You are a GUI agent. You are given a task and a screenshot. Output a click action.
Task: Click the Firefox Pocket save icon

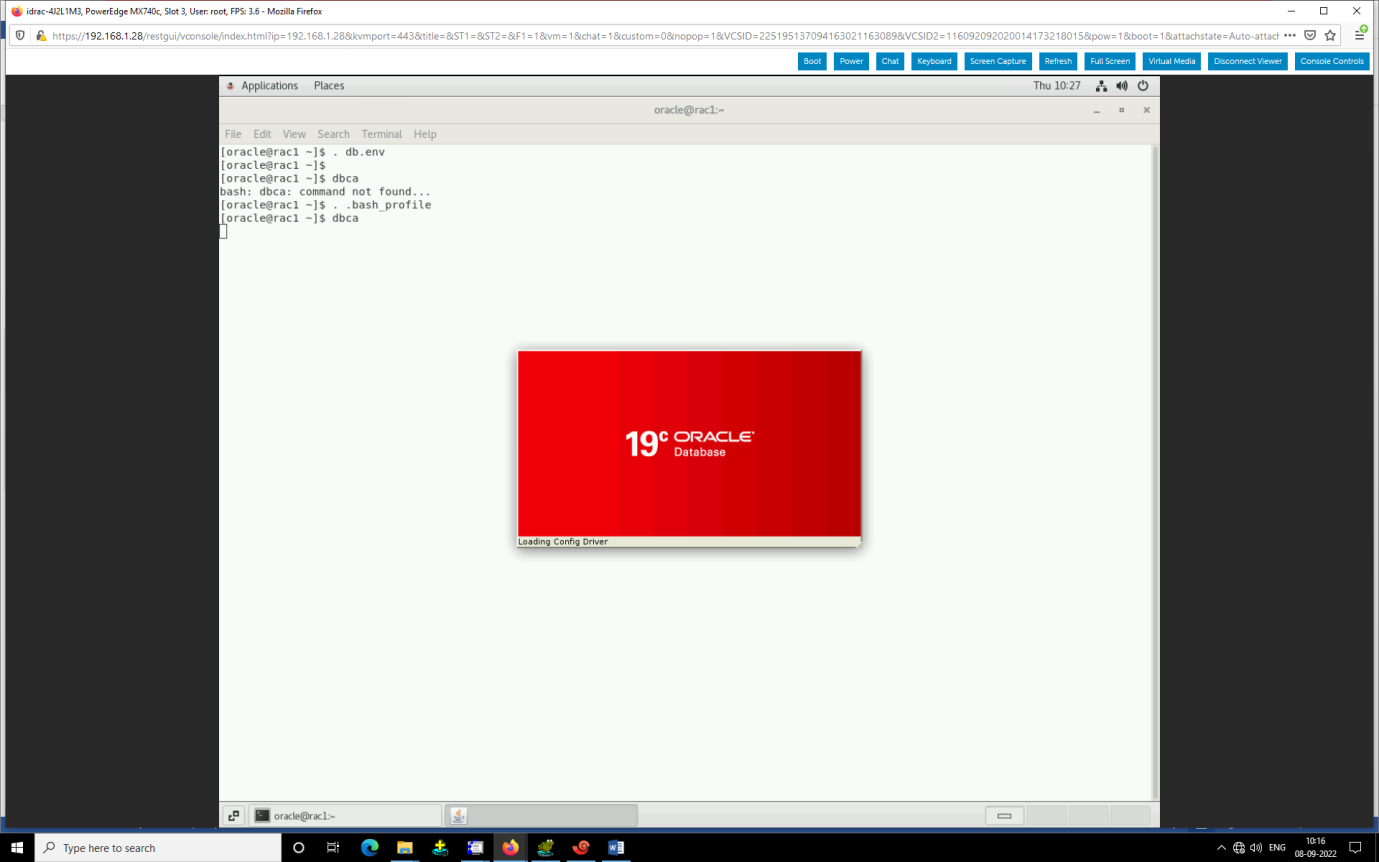[1310, 35]
